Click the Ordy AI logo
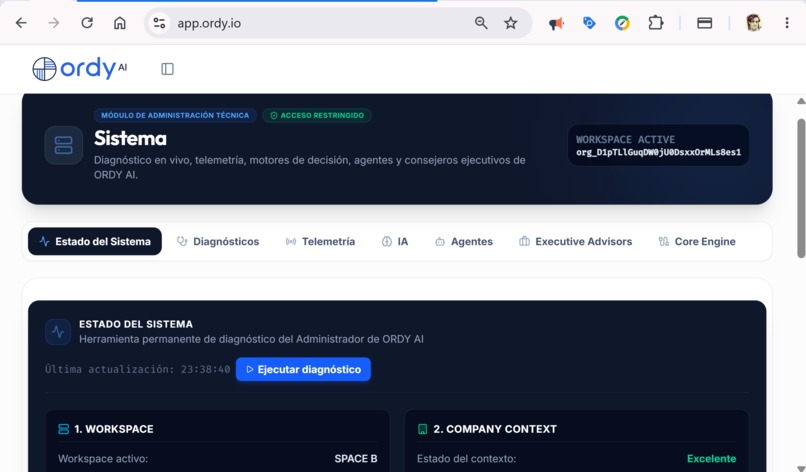 (80, 68)
